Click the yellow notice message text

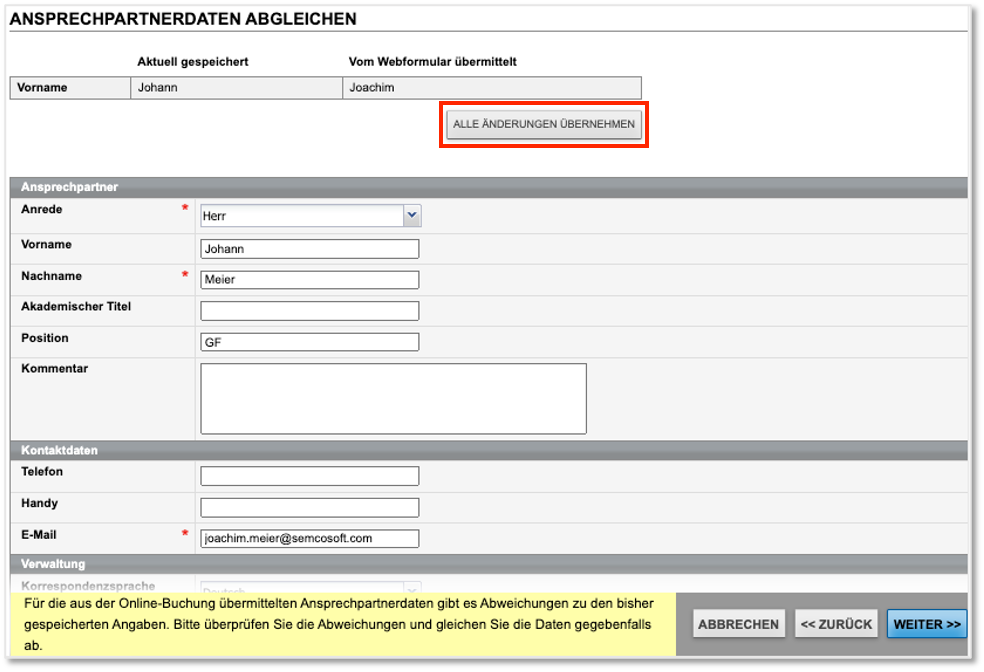(x=340, y=624)
